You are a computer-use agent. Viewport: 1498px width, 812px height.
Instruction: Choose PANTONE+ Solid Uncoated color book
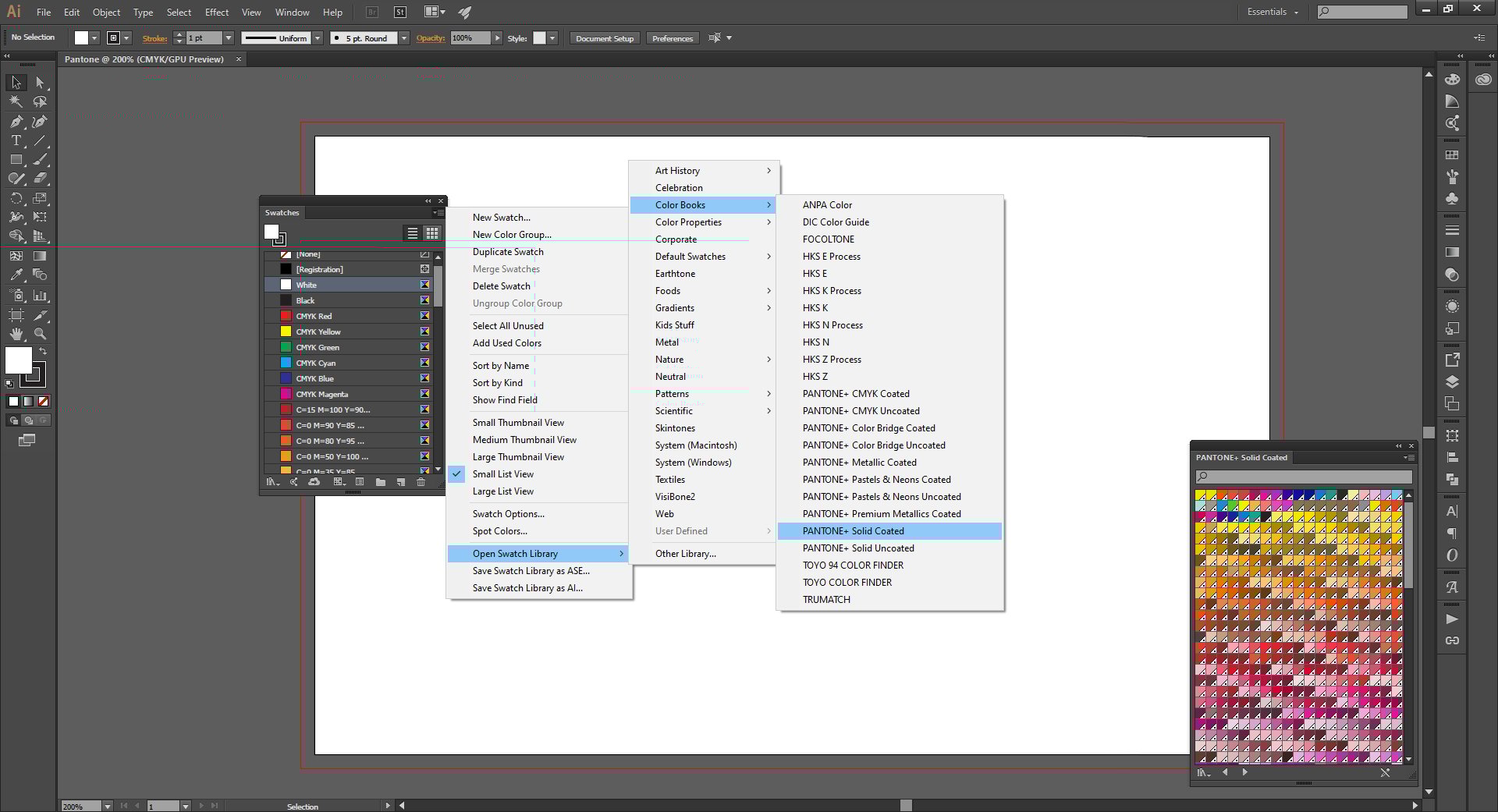889,548
